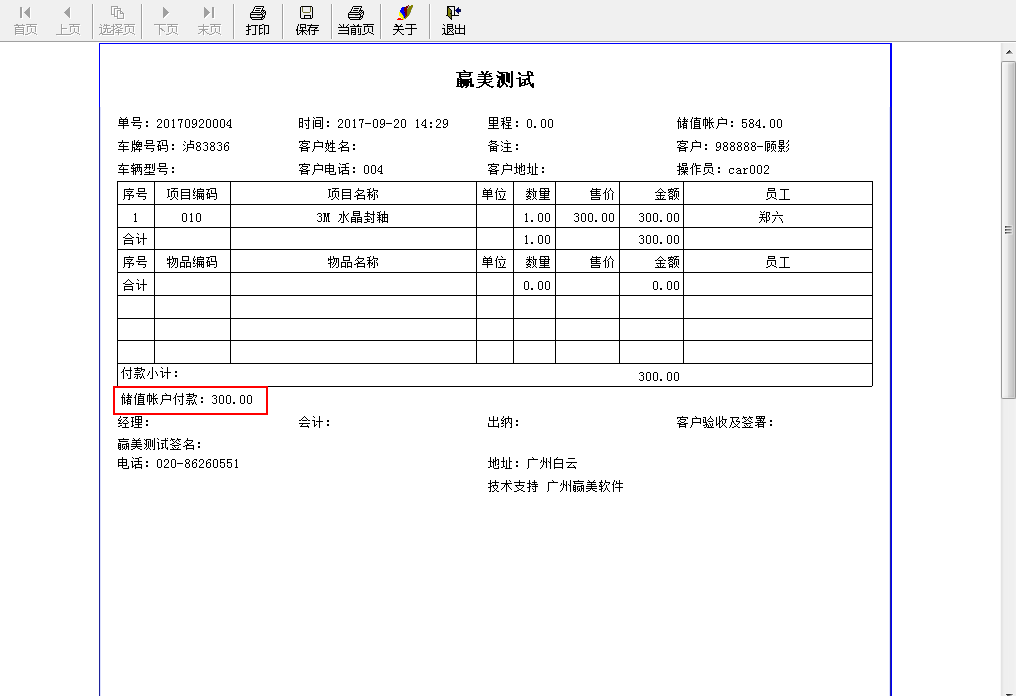Go to first page with 首页 button

pyautogui.click(x=25, y=20)
